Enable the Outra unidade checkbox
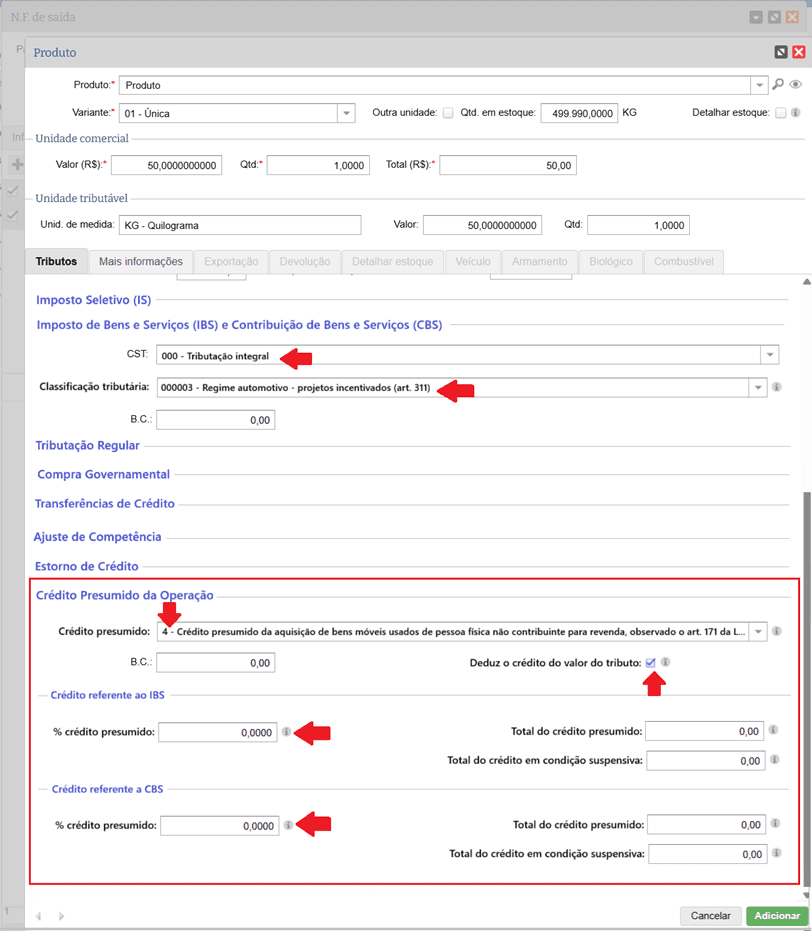The height and width of the screenshot is (931, 812). pos(448,113)
